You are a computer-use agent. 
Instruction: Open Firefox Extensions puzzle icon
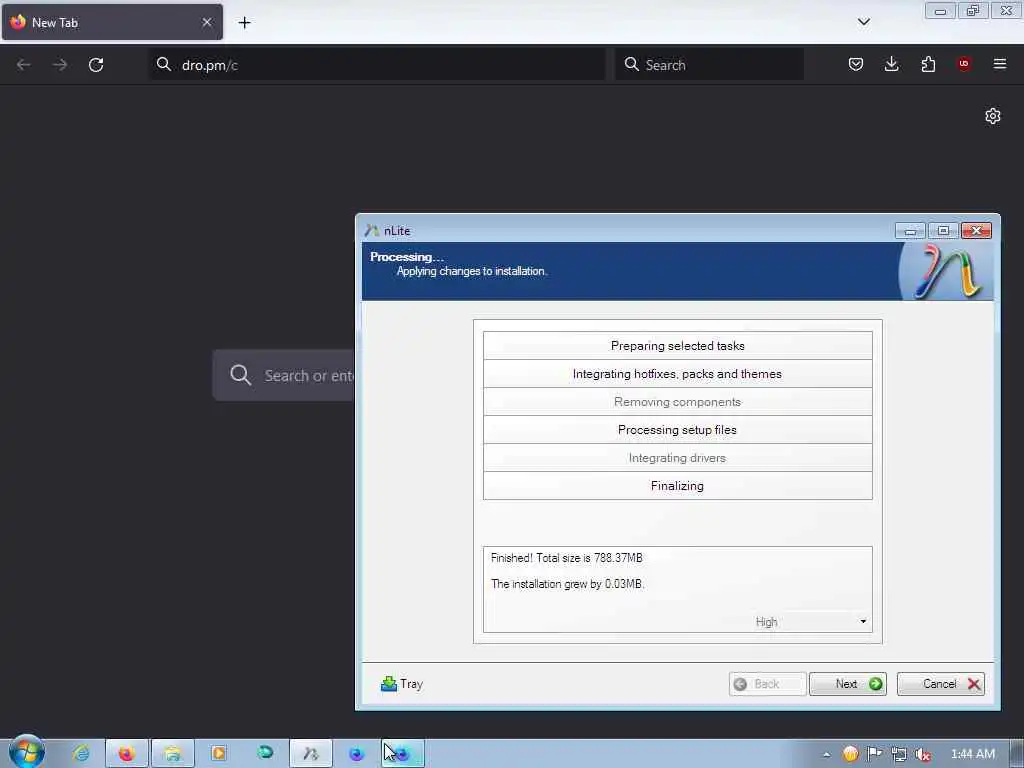click(x=928, y=64)
